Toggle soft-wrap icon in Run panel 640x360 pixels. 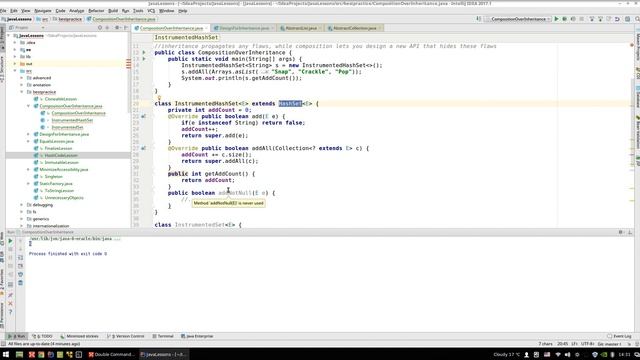(x=20, y=258)
